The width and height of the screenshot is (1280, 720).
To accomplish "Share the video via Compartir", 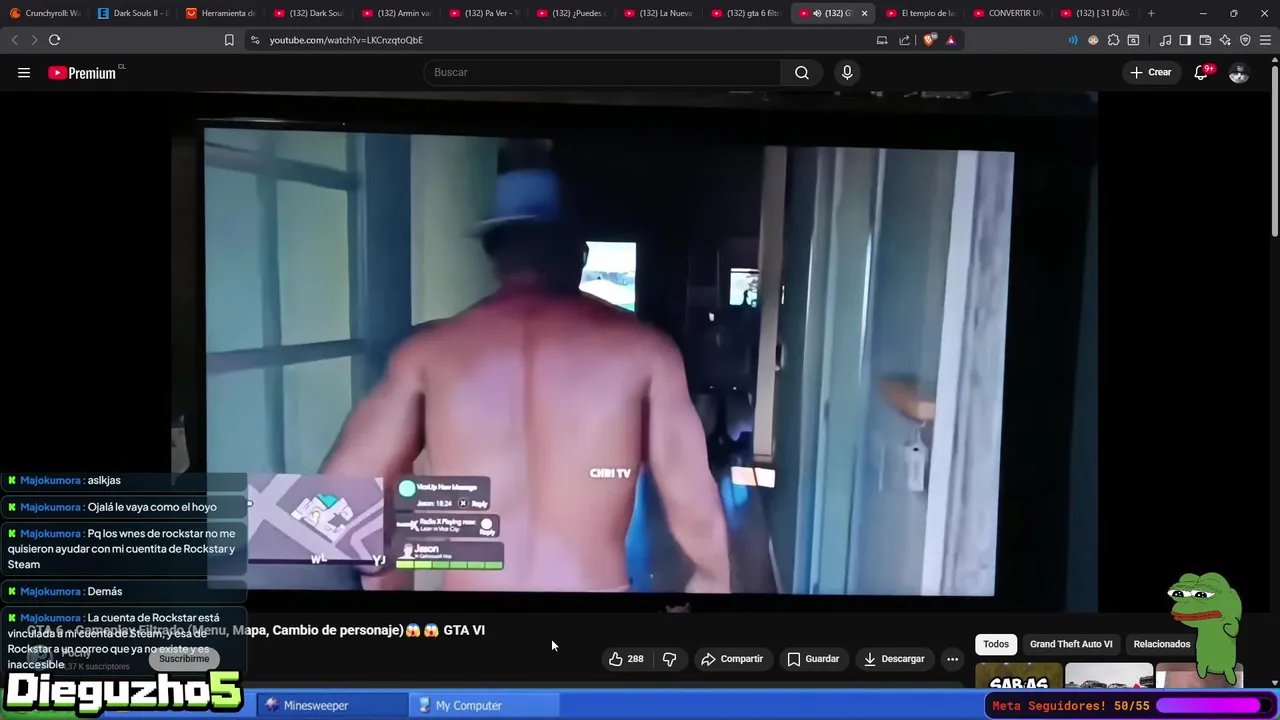I will click(x=732, y=659).
